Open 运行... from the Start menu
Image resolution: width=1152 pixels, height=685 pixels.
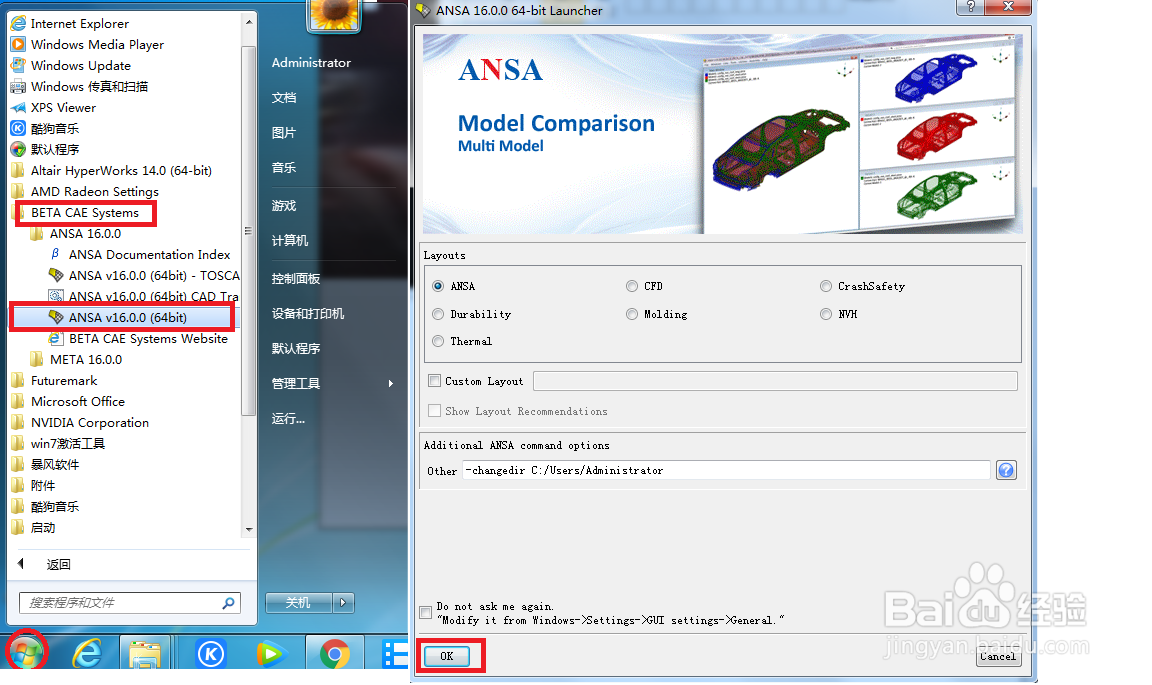pos(288,419)
